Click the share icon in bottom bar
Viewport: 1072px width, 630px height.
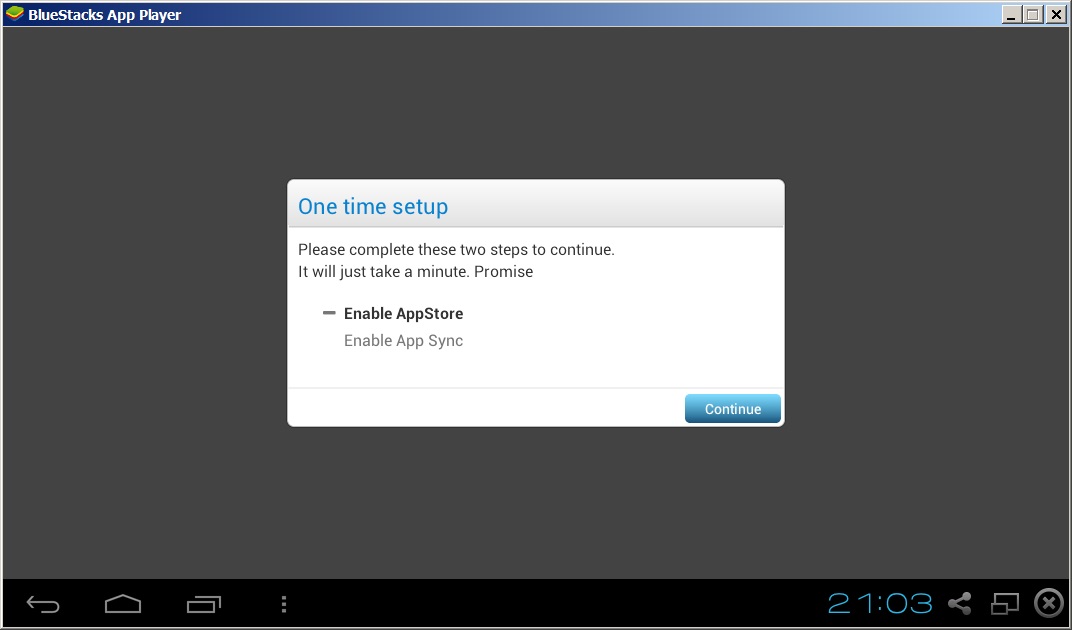960,603
